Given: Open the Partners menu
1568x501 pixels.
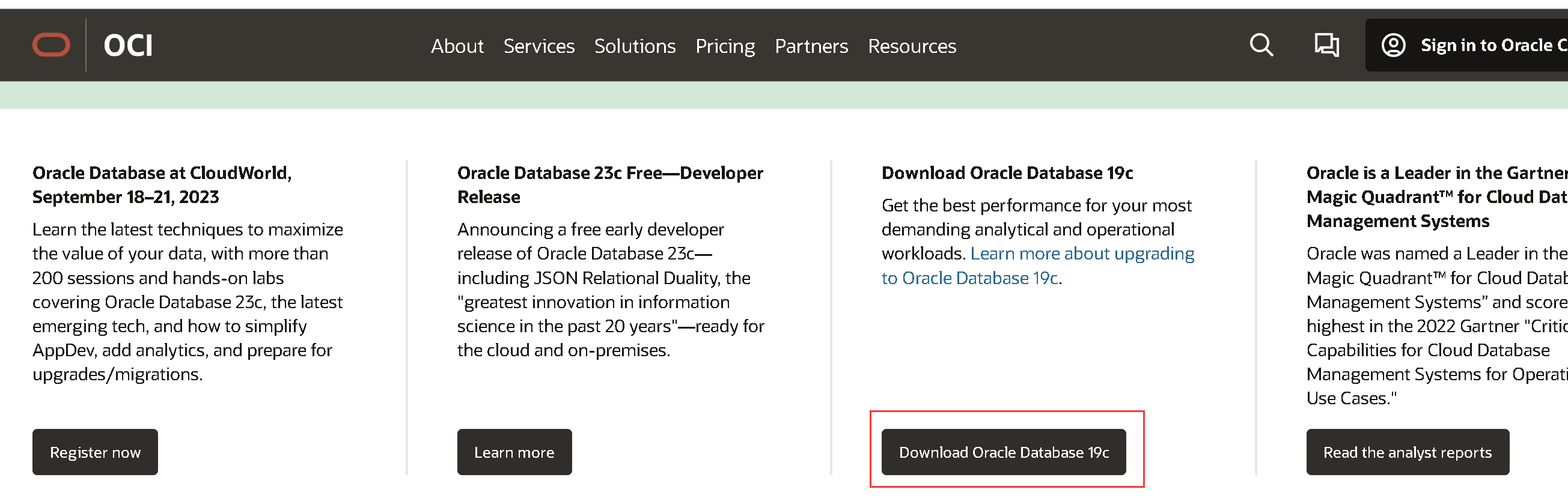Looking at the screenshot, I should point(811,46).
